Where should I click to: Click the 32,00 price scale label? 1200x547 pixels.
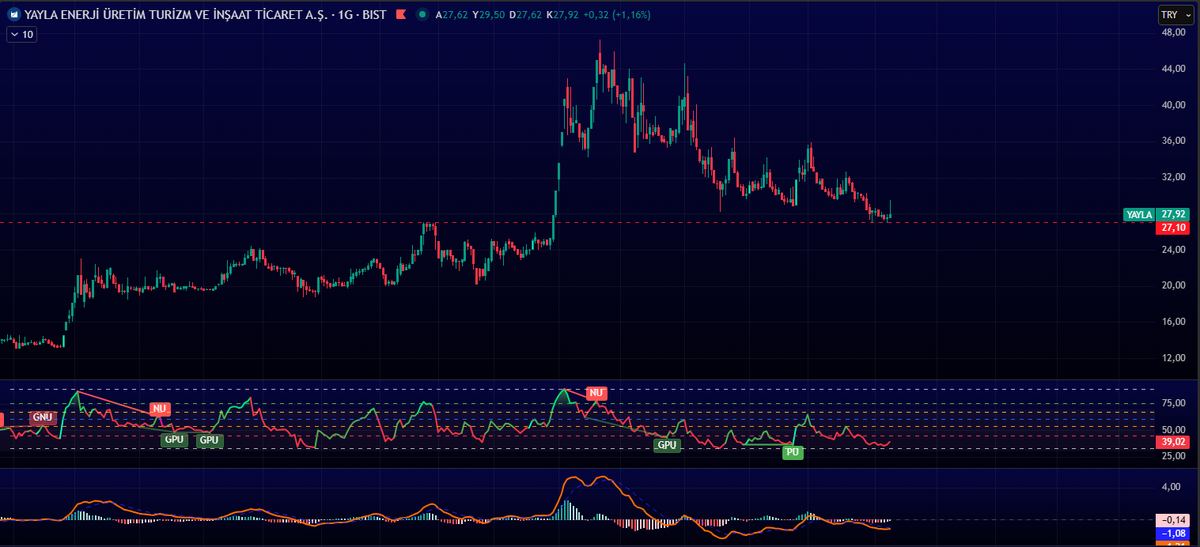coord(1173,177)
